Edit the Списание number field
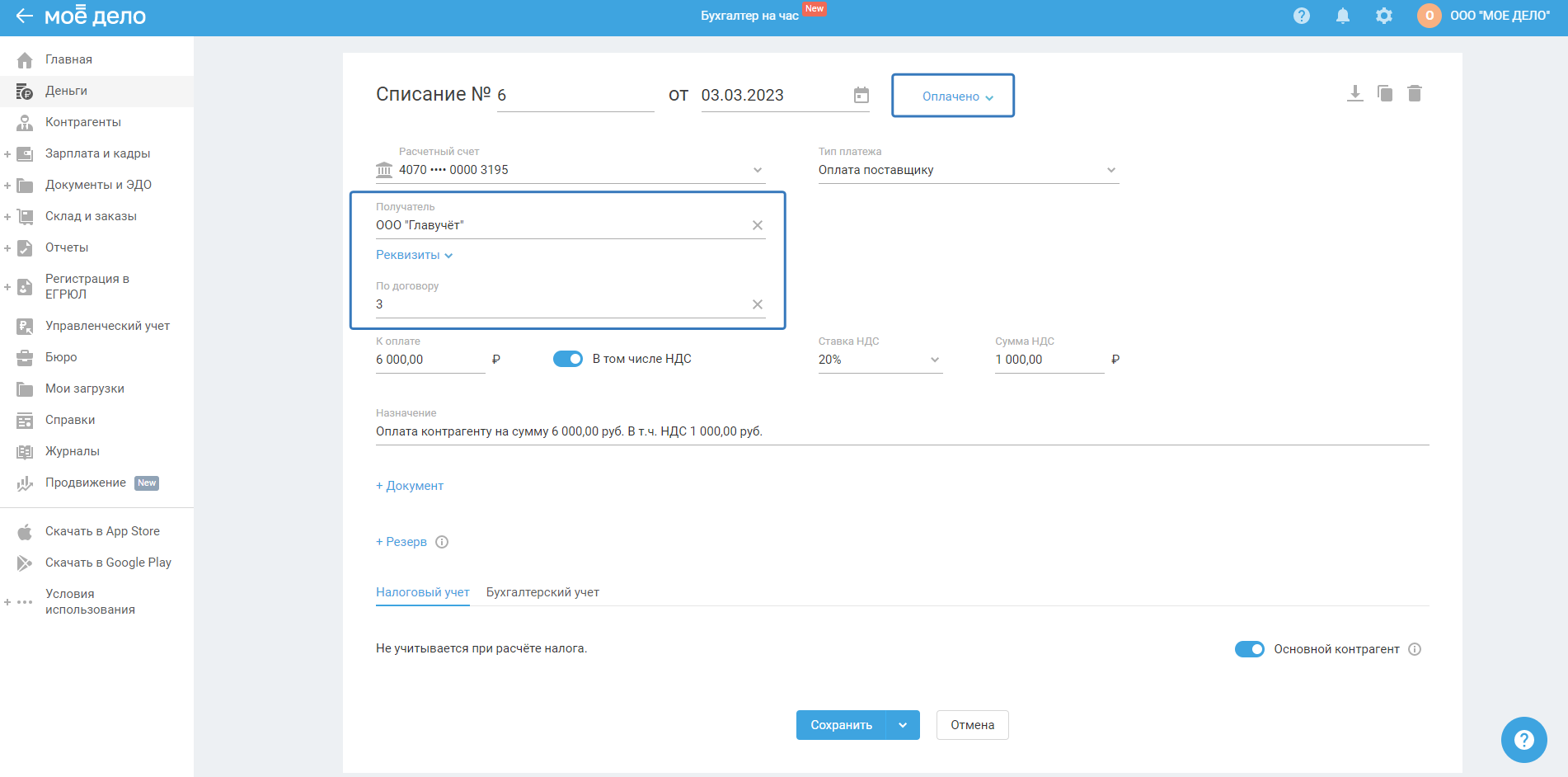The height and width of the screenshot is (777, 1568). (x=575, y=95)
